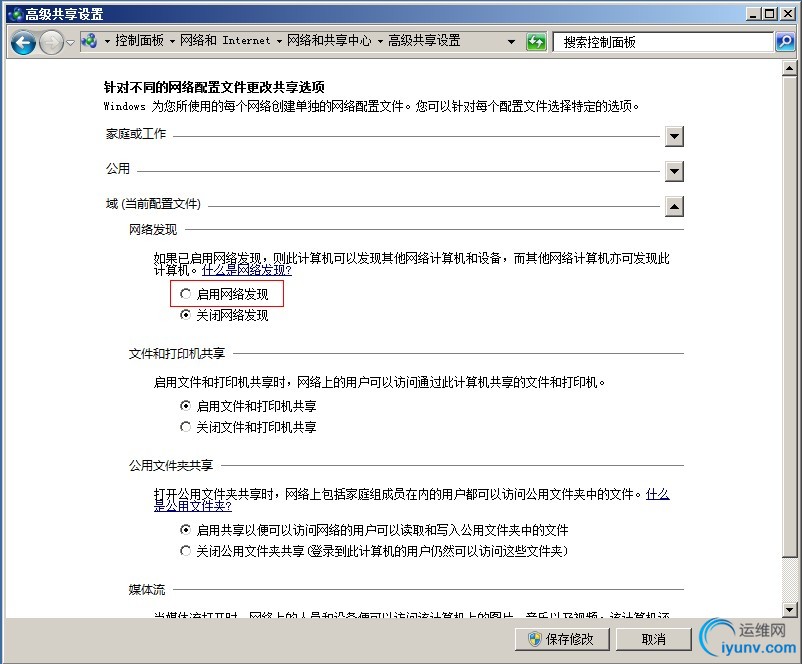This screenshot has width=802, height=664.
Task: Click in the 搜索控制面板 search field
Action: point(663,42)
